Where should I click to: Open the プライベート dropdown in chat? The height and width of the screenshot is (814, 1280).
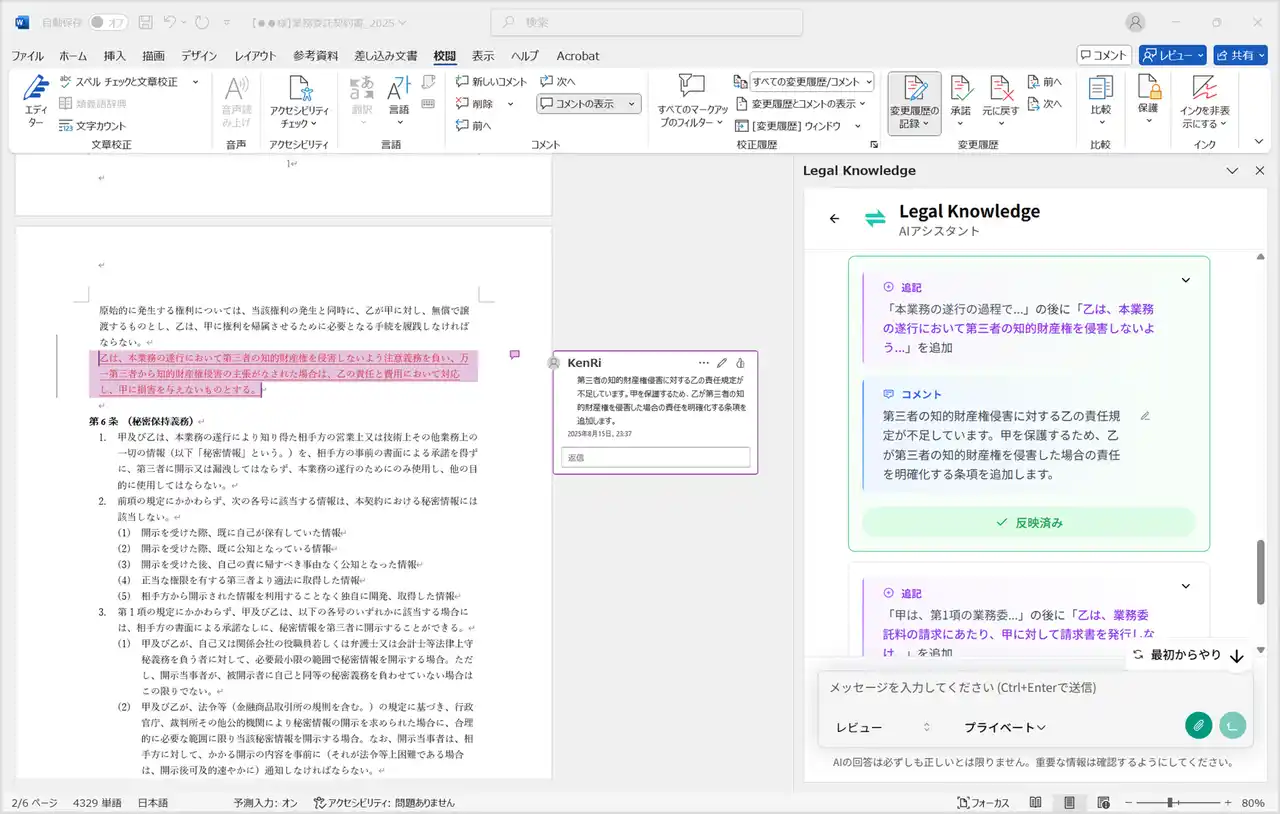coord(1004,727)
